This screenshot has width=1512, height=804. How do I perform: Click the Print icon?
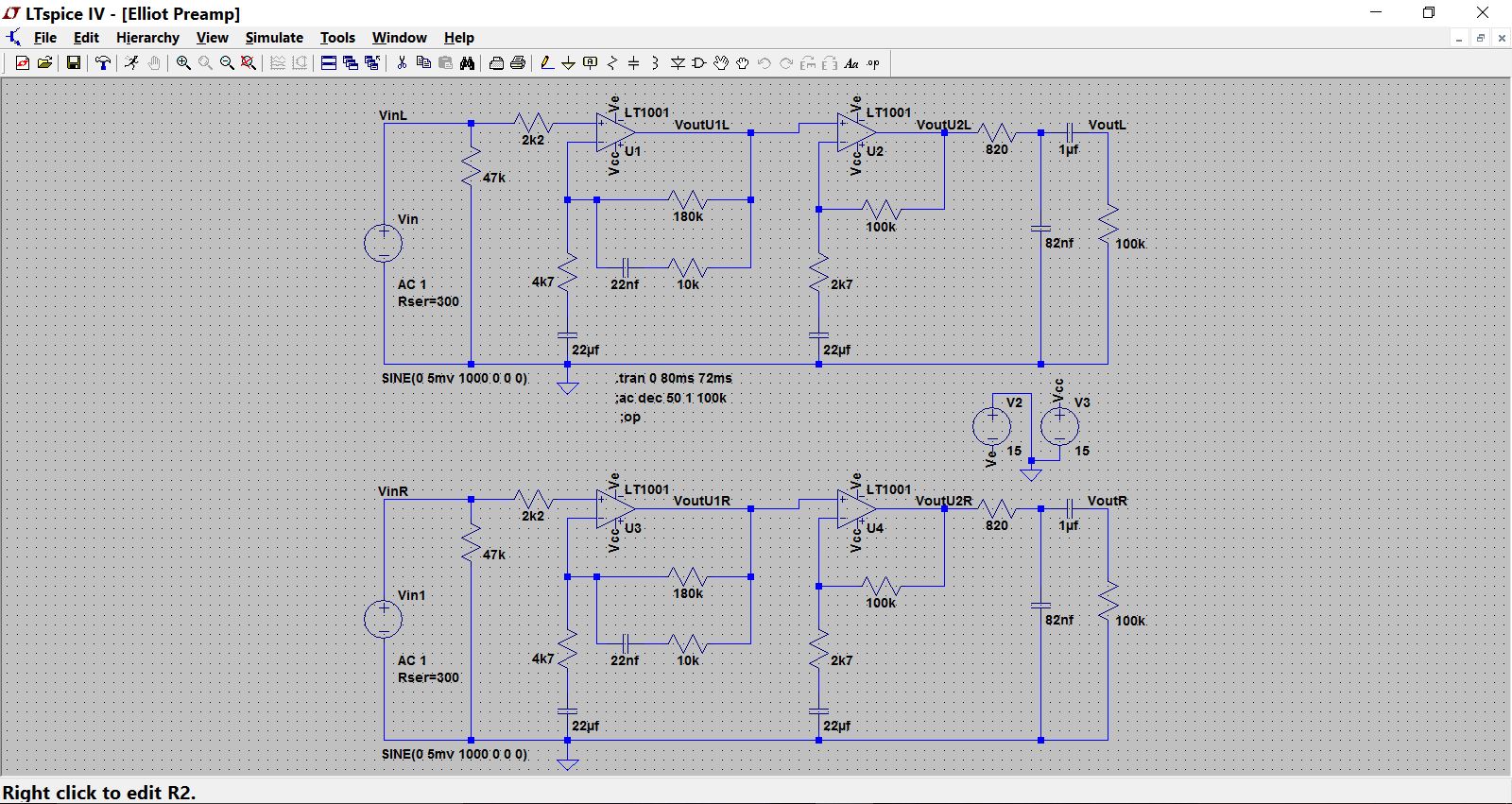click(518, 63)
